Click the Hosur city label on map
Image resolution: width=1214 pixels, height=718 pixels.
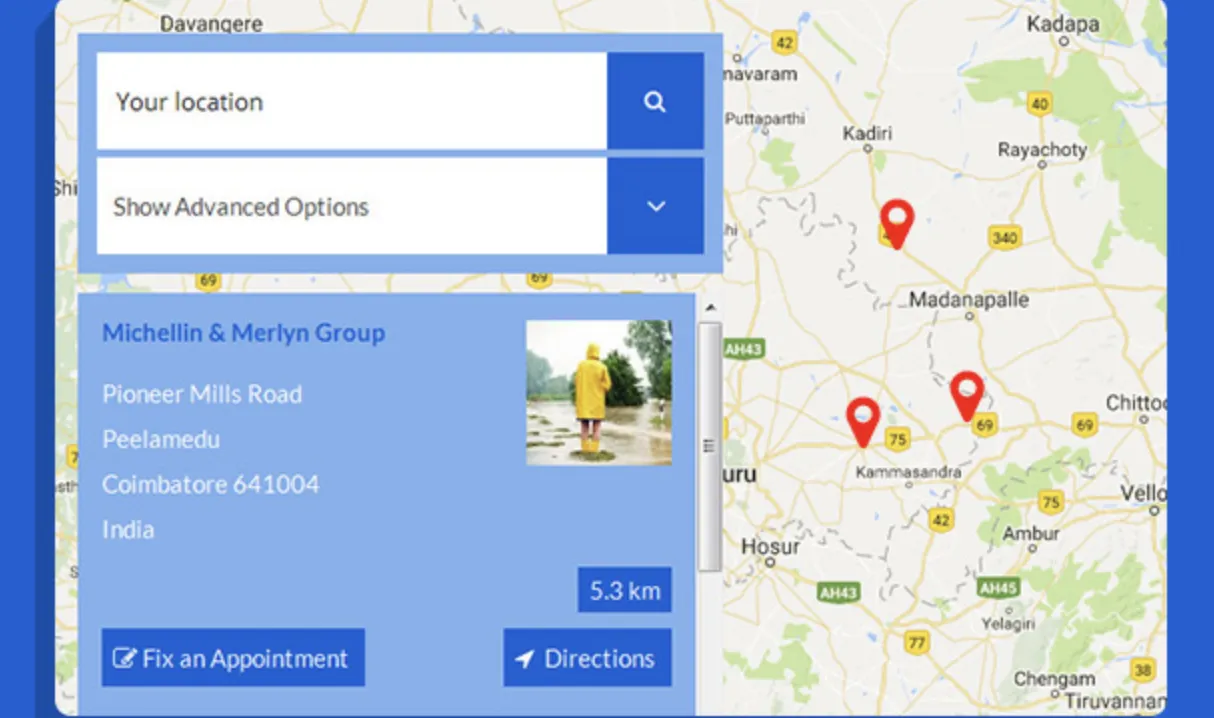tap(770, 547)
